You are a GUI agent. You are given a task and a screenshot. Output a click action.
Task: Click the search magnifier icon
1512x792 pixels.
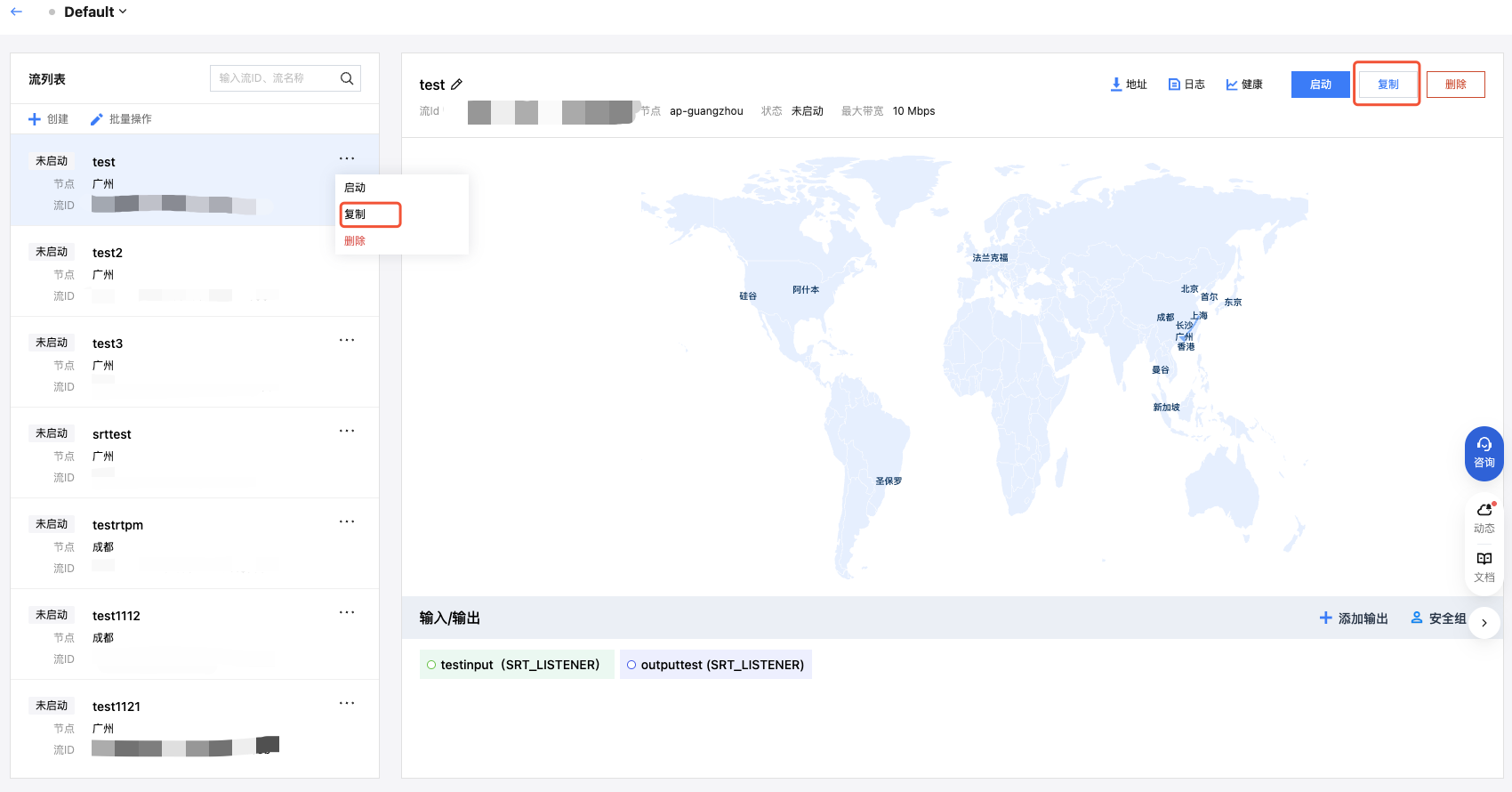click(x=347, y=78)
